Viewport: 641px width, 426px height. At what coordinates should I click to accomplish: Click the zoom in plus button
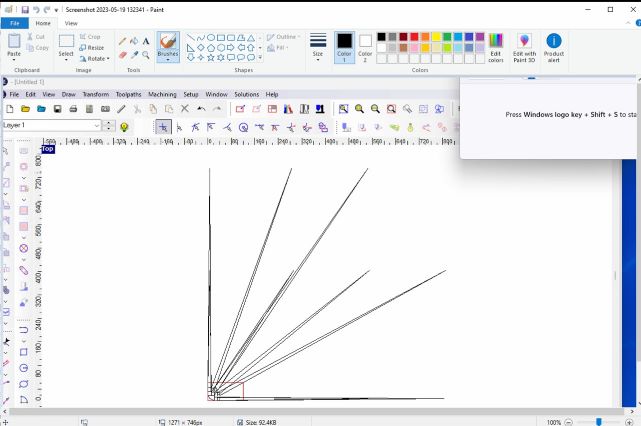(x=629, y=422)
